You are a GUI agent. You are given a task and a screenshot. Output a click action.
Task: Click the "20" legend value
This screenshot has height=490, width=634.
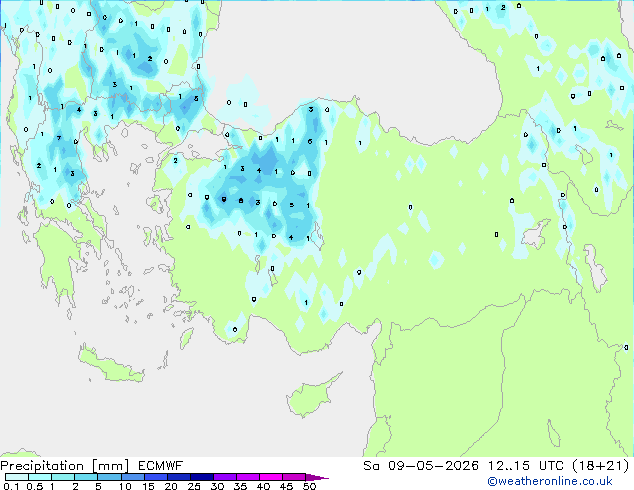pos(171,486)
